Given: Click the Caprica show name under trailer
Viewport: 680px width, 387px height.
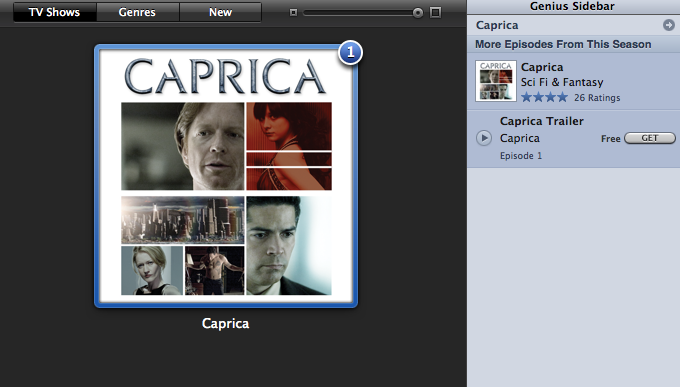Looking at the screenshot, I should pyautogui.click(x=520, y=138).
